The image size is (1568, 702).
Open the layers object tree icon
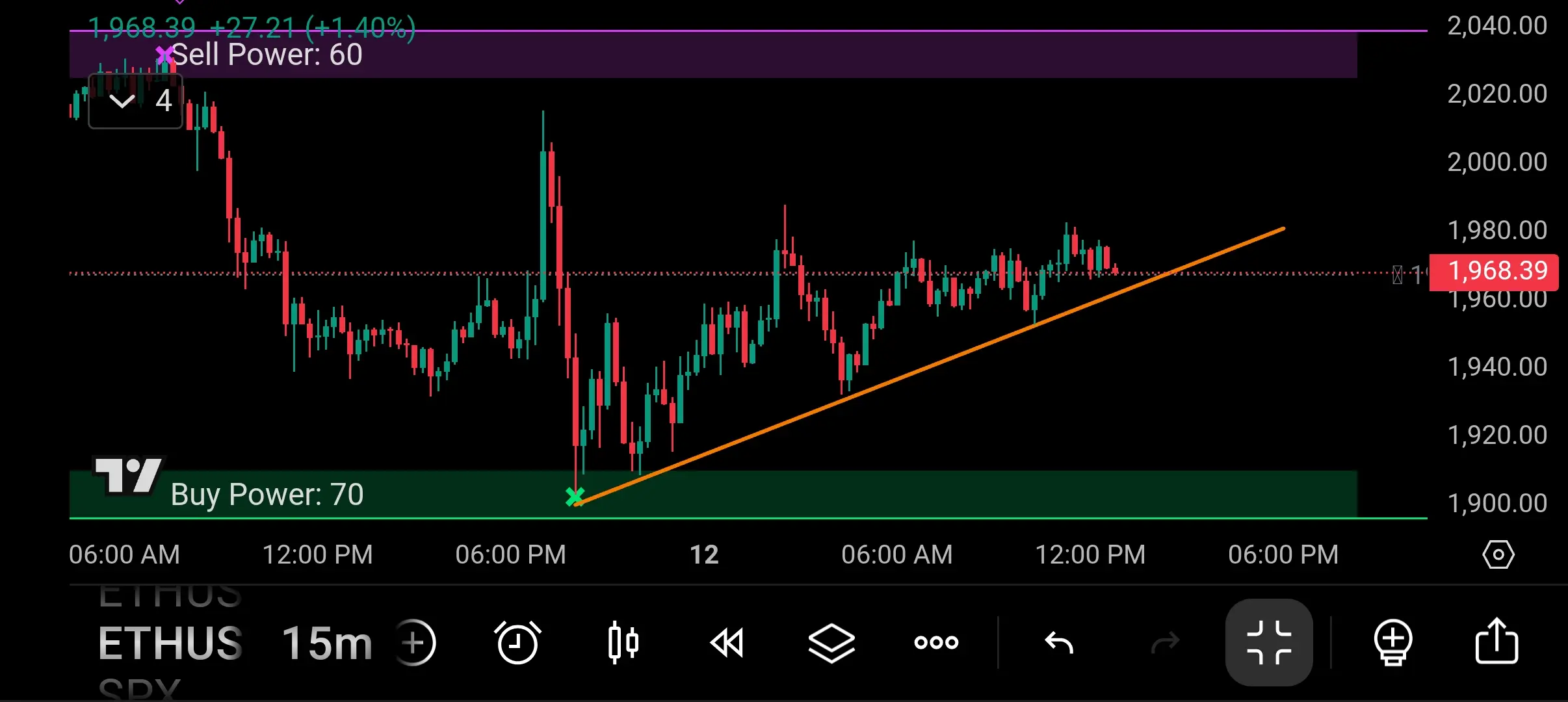click(831, 643)
